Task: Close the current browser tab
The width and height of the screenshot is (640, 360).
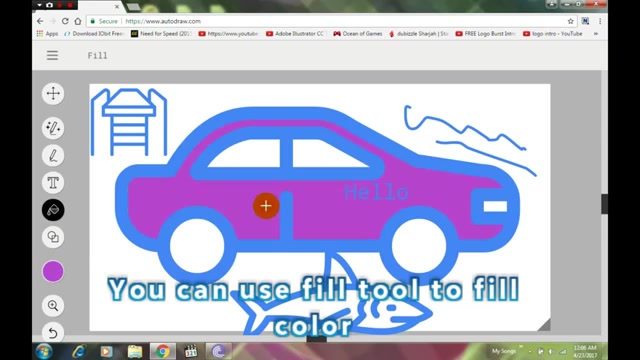Action: click(117, 7)
